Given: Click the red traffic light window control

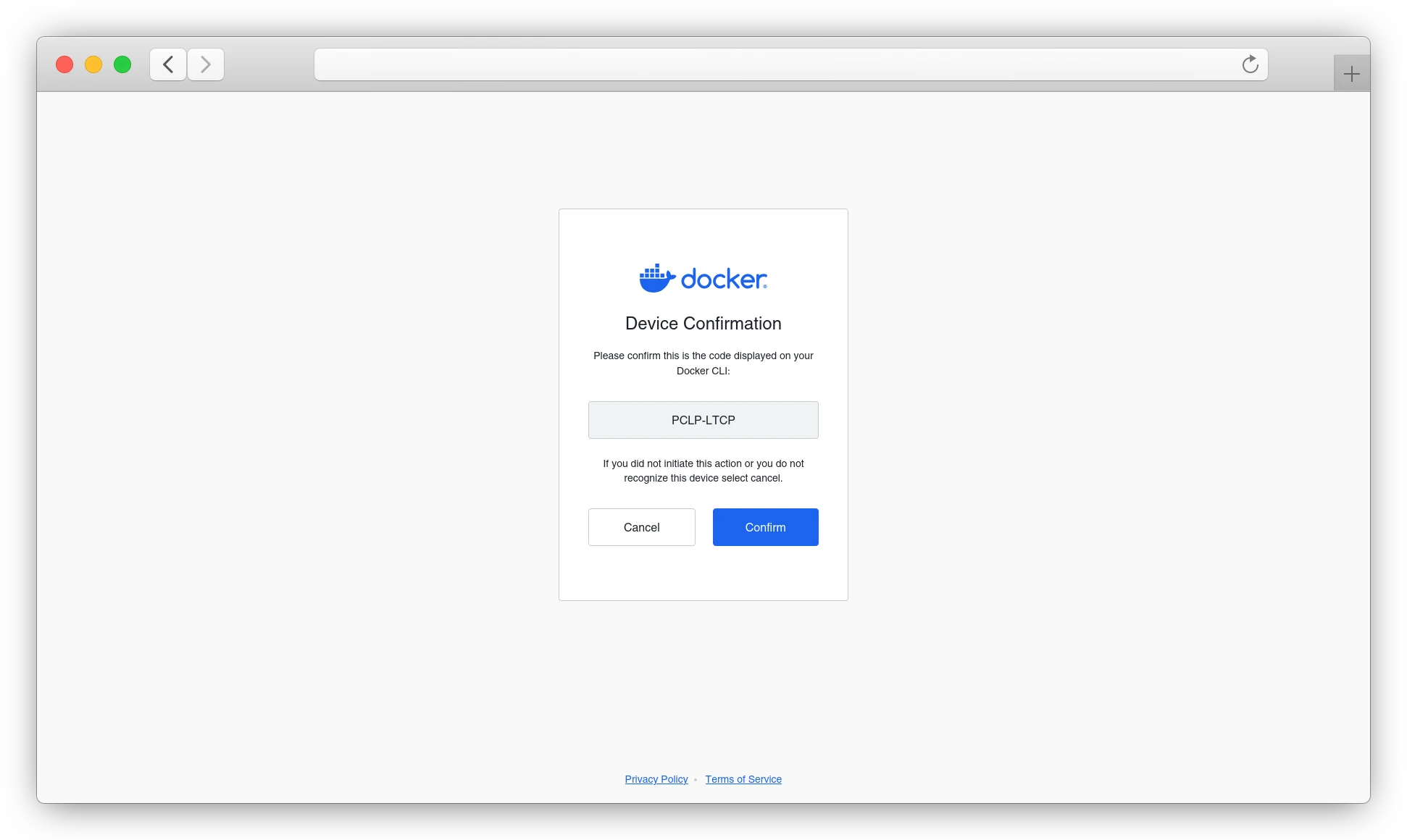Looking at the screenshot, I should [64, 64].
